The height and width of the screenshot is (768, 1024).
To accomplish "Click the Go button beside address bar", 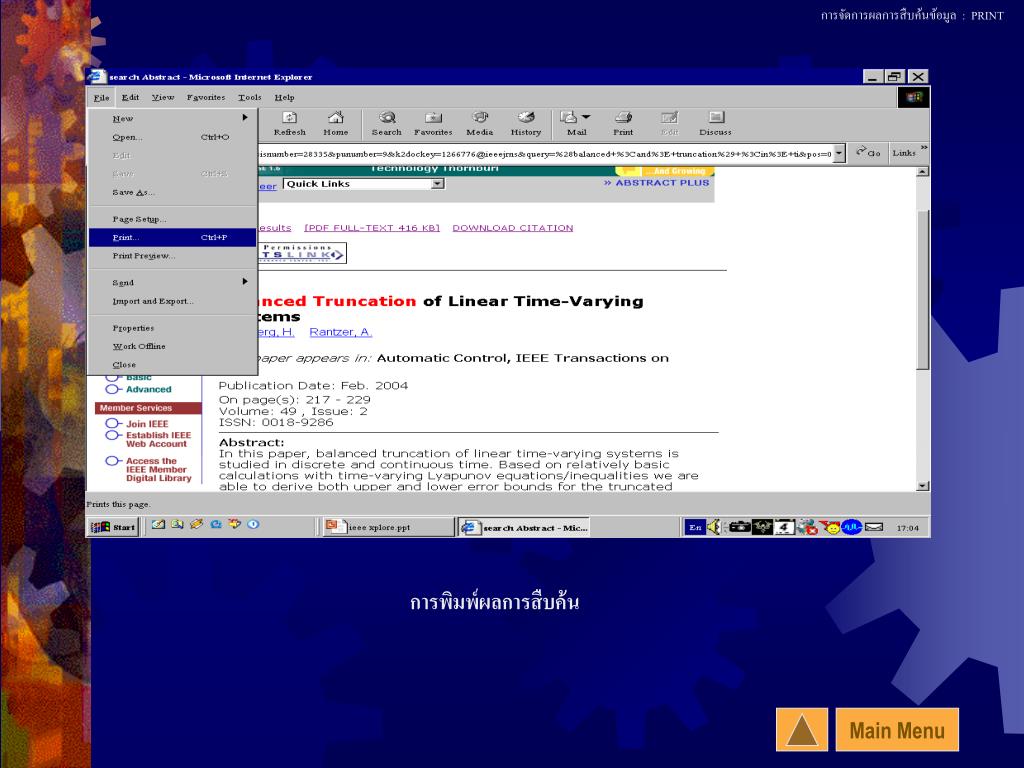I will (x=869, y=153).
